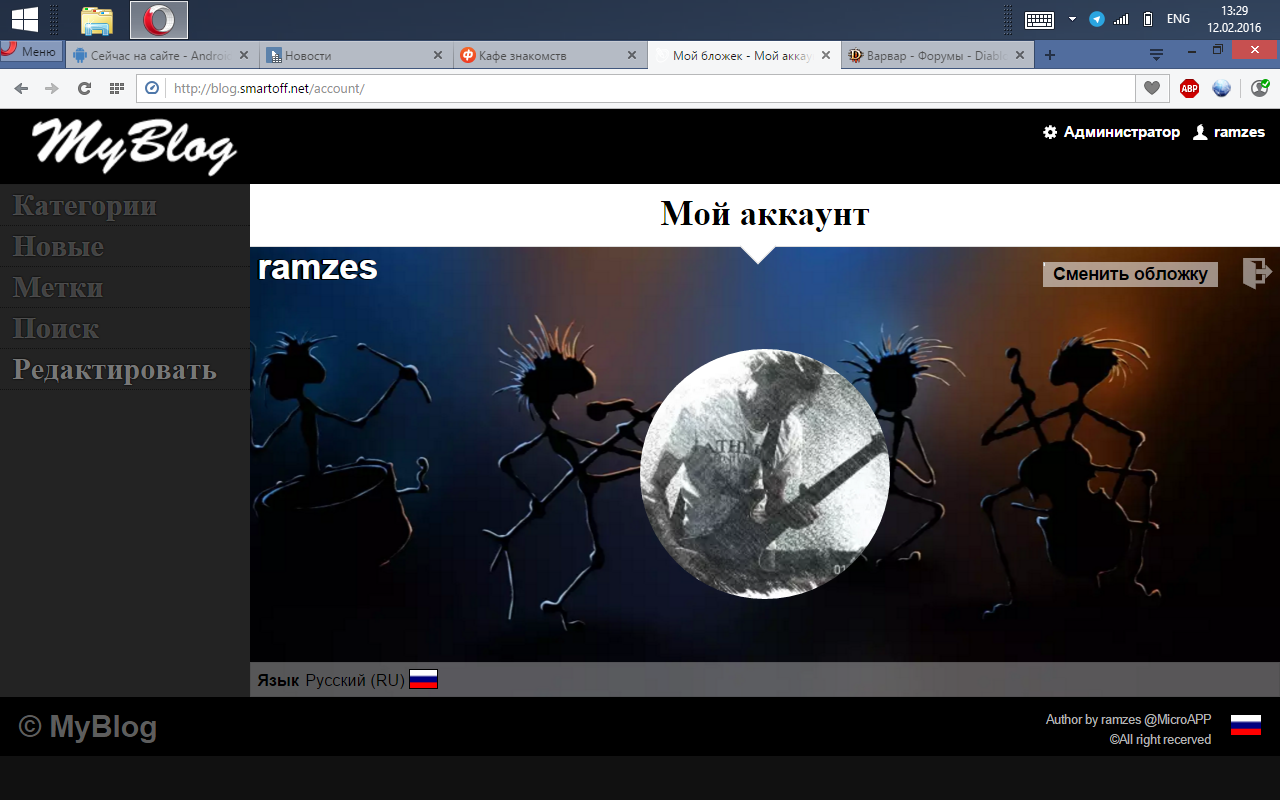Switch the ENG input language indicator
Image resolution: width=1280 pixels, height=800 pixels.
(1178, 19)
